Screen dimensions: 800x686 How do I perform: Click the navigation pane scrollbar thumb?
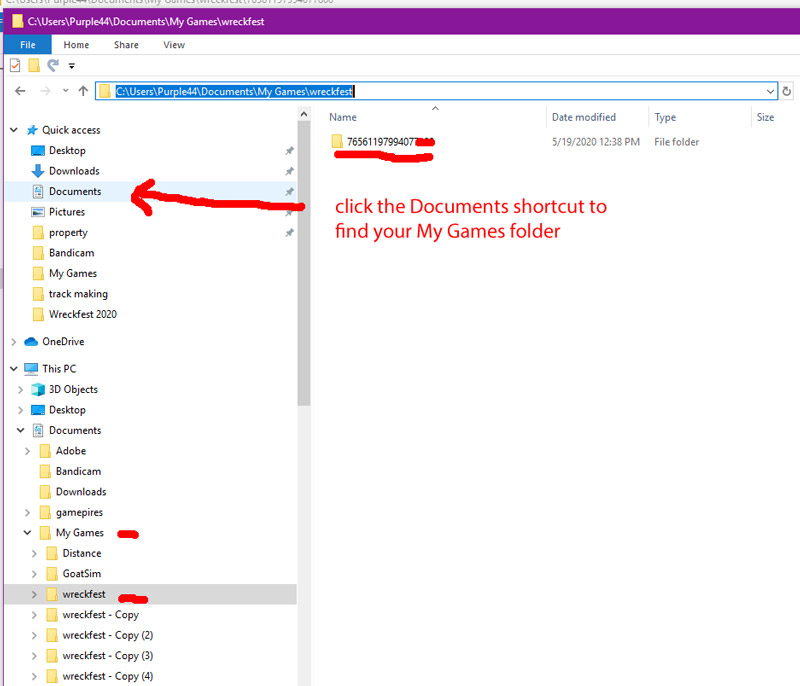click(x=304, y=264)
